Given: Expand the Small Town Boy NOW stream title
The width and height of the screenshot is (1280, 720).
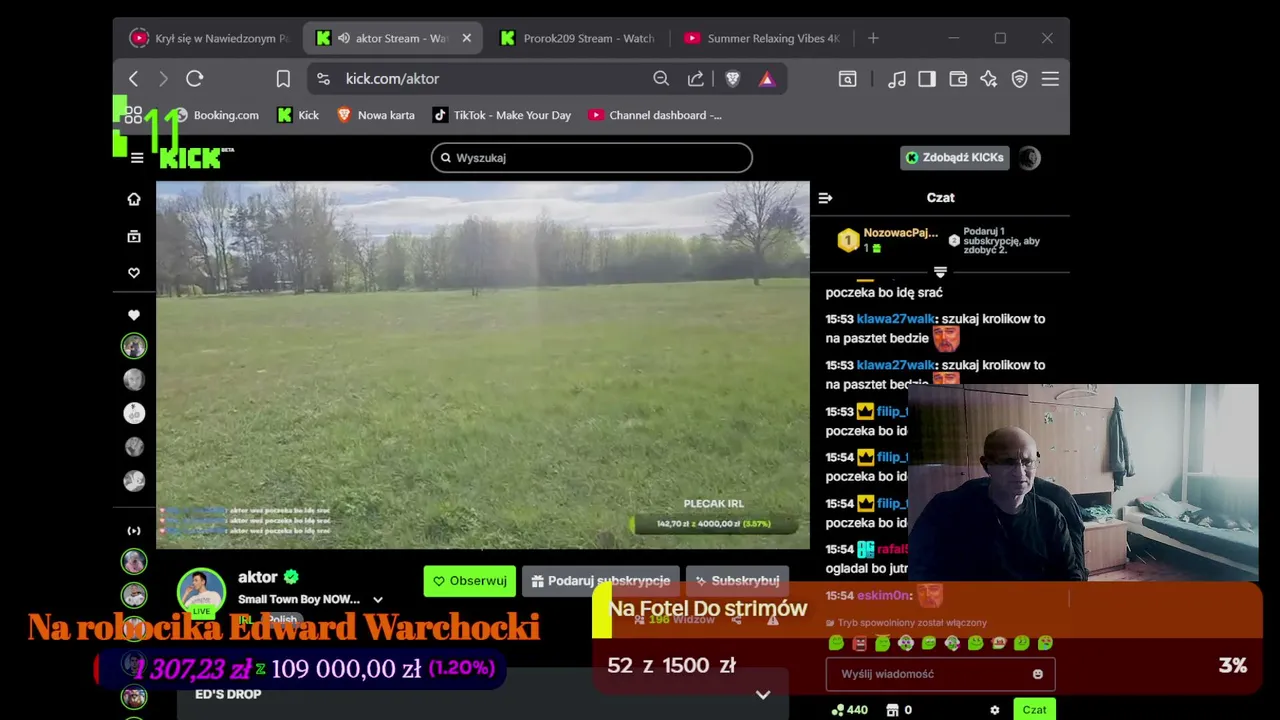Looking at the screenshot, I should pos(378,600).
